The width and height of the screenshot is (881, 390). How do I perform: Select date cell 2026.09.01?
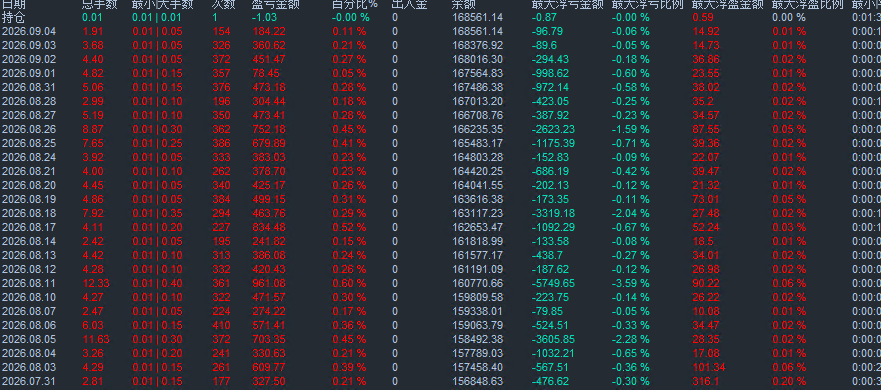click(29, 74)
